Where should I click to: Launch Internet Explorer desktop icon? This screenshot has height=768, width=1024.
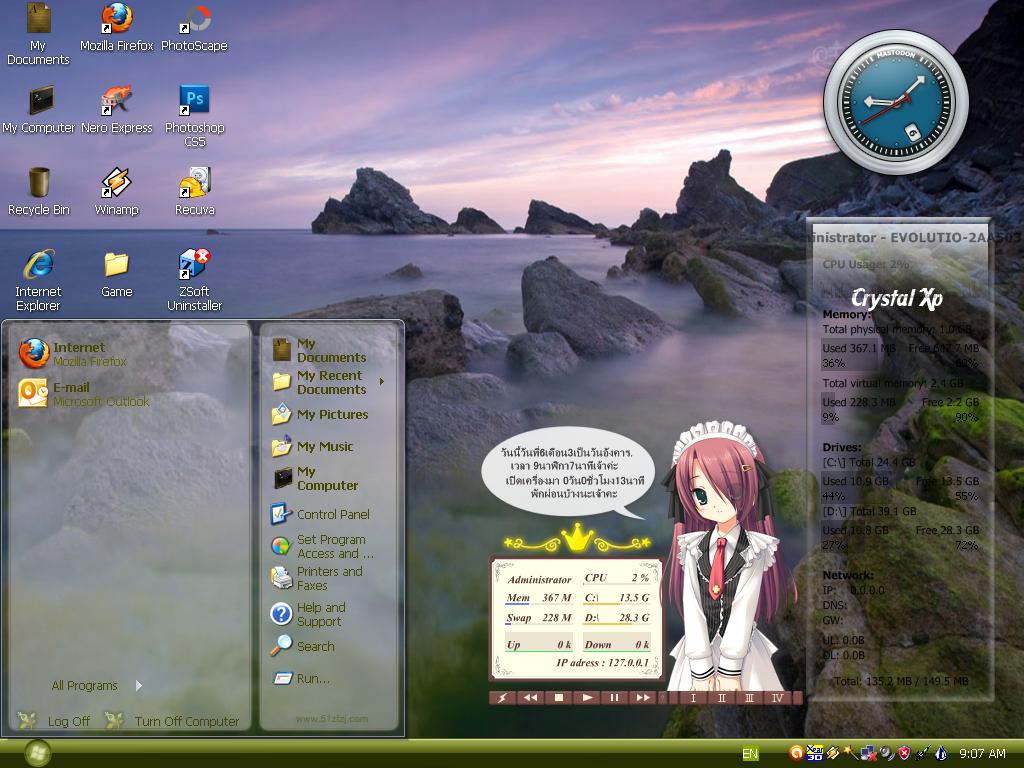click(39, 280)
